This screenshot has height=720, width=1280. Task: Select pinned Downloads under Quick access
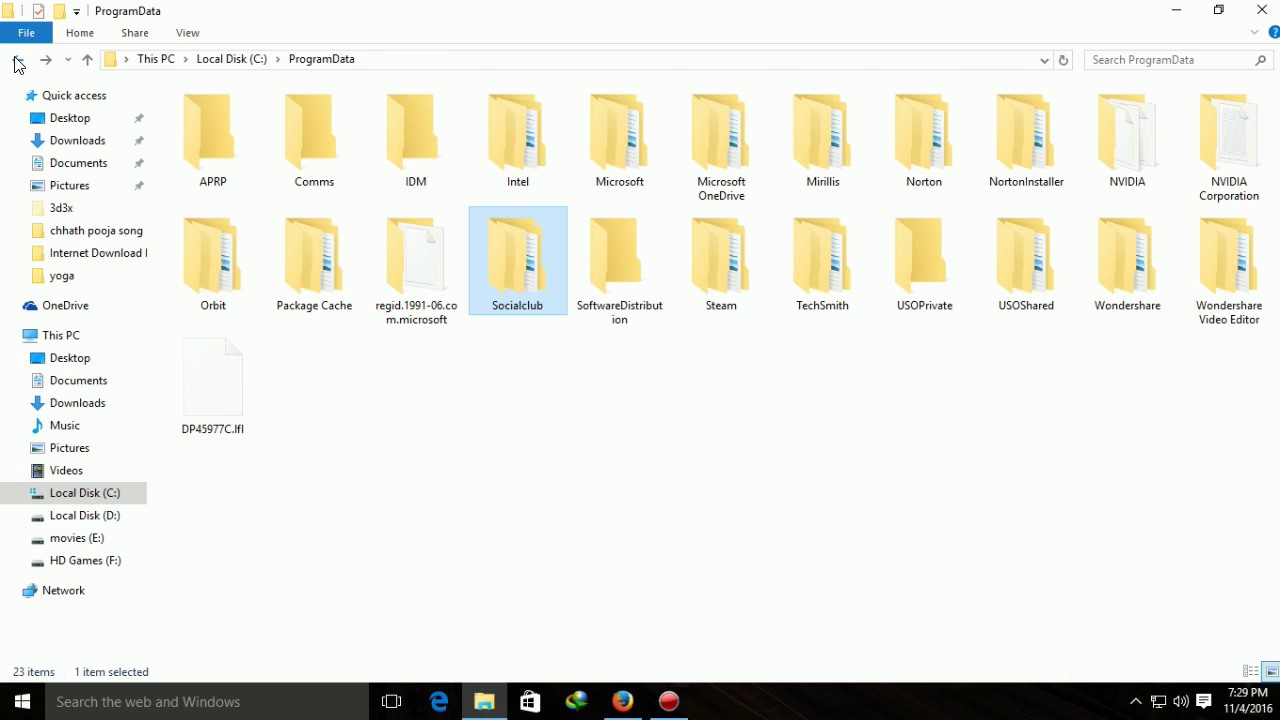point(77,141)
